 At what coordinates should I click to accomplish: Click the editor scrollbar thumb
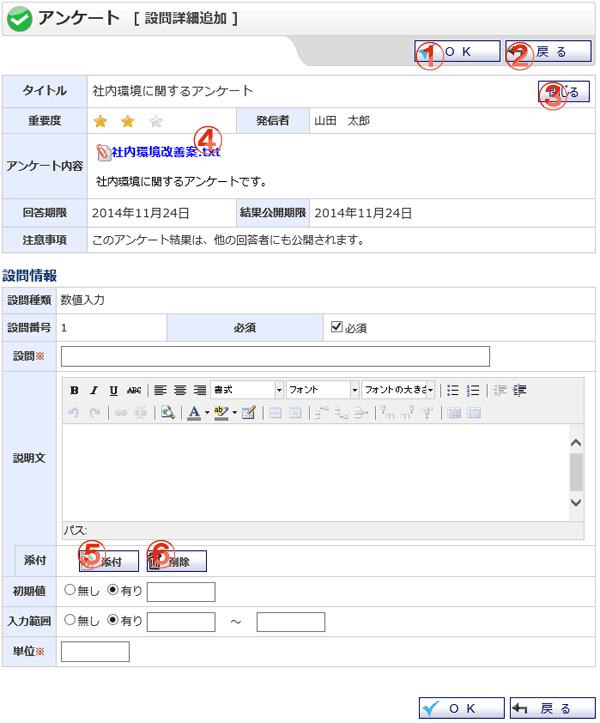(x=576, y=472)
